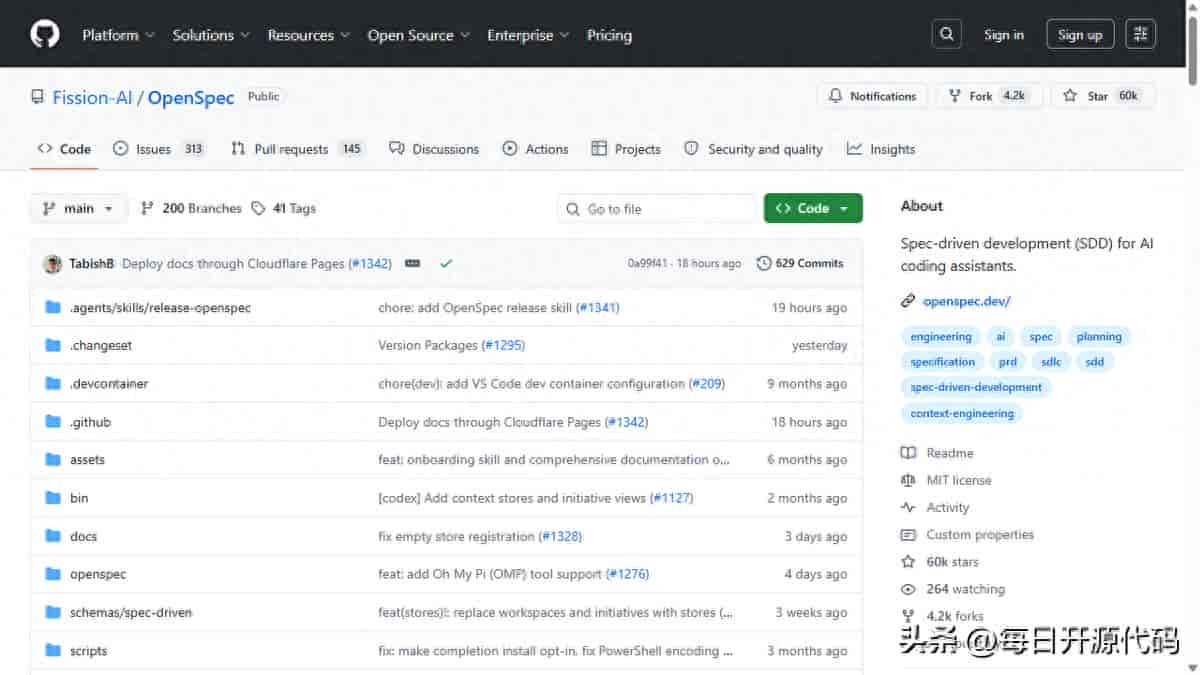Screen dimensions: 1200x675
Task: Open the green Code dropdown button
Action: [813, 208]
